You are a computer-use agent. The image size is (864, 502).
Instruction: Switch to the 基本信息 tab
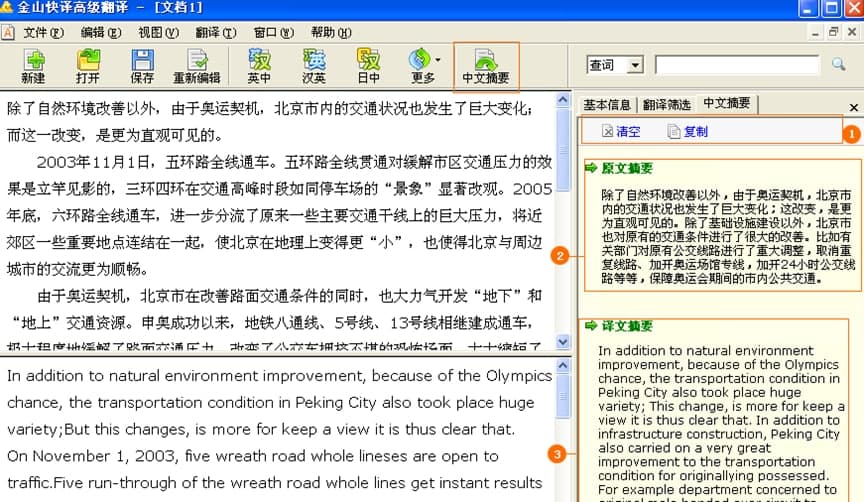[x=607, y=104]
